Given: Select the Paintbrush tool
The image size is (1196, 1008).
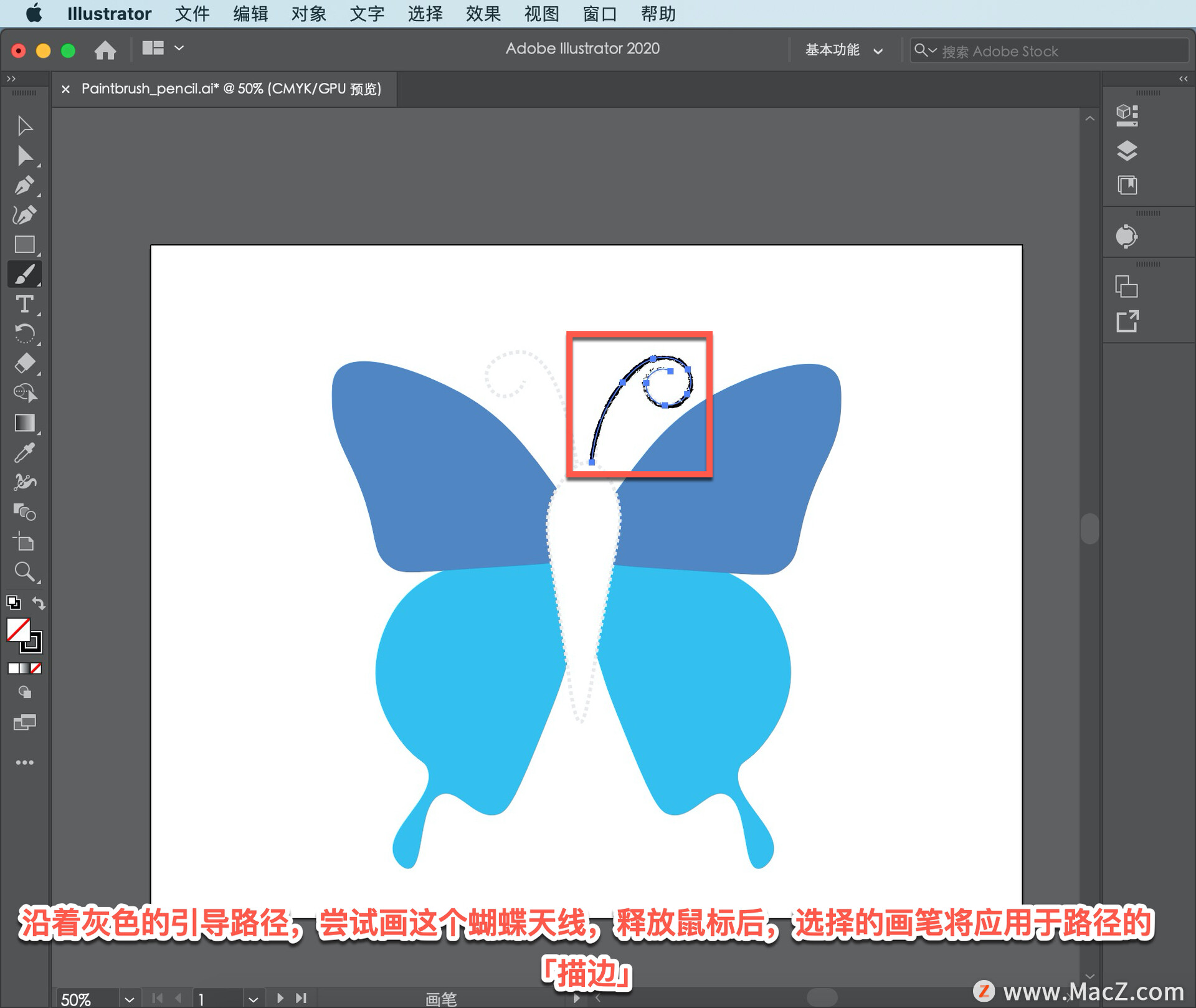Looking at the screenshot, I should (25, 274).
